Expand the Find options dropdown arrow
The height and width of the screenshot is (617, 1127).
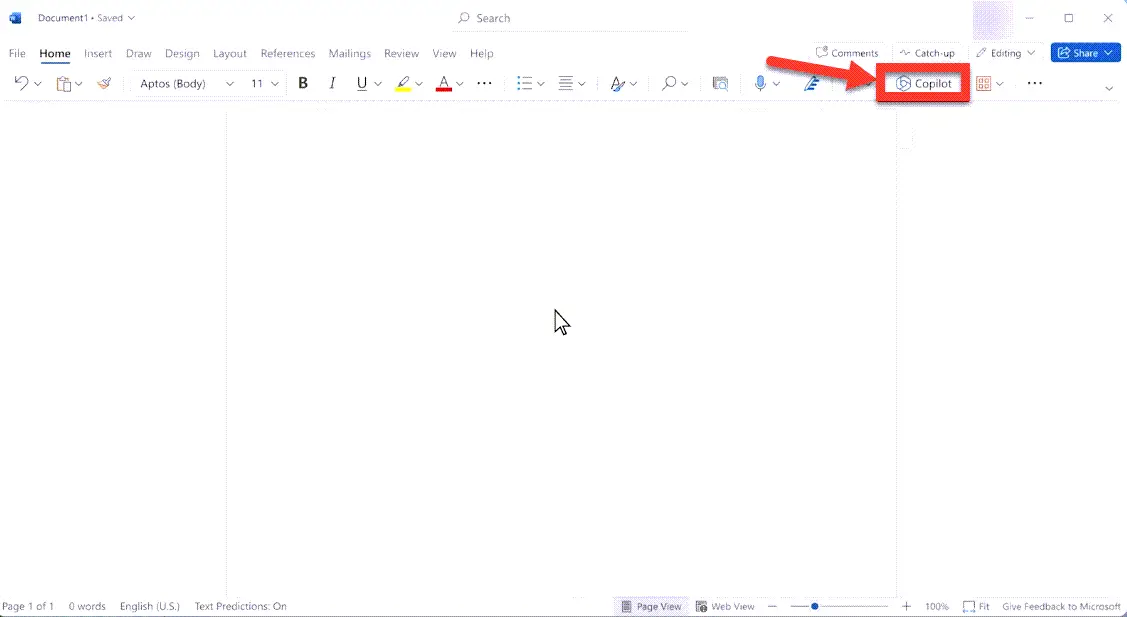pyautogui.click(x=685, y=84)
